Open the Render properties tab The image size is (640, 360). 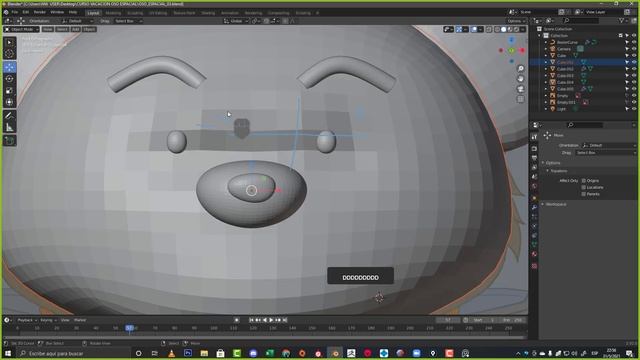[x=534, y=149]
